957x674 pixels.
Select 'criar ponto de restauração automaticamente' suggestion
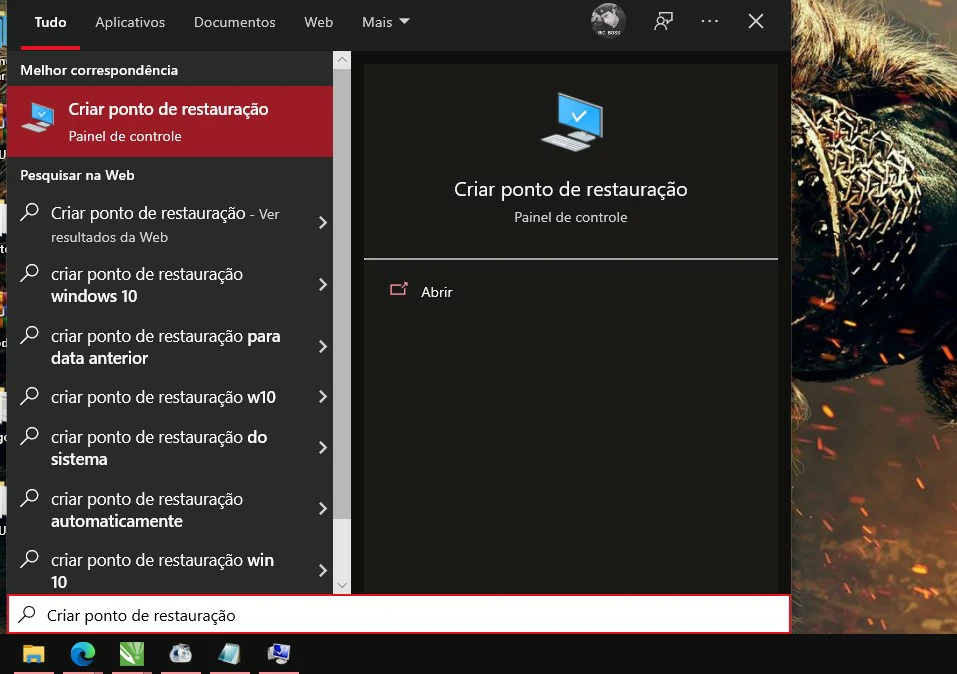coord(170,510)
